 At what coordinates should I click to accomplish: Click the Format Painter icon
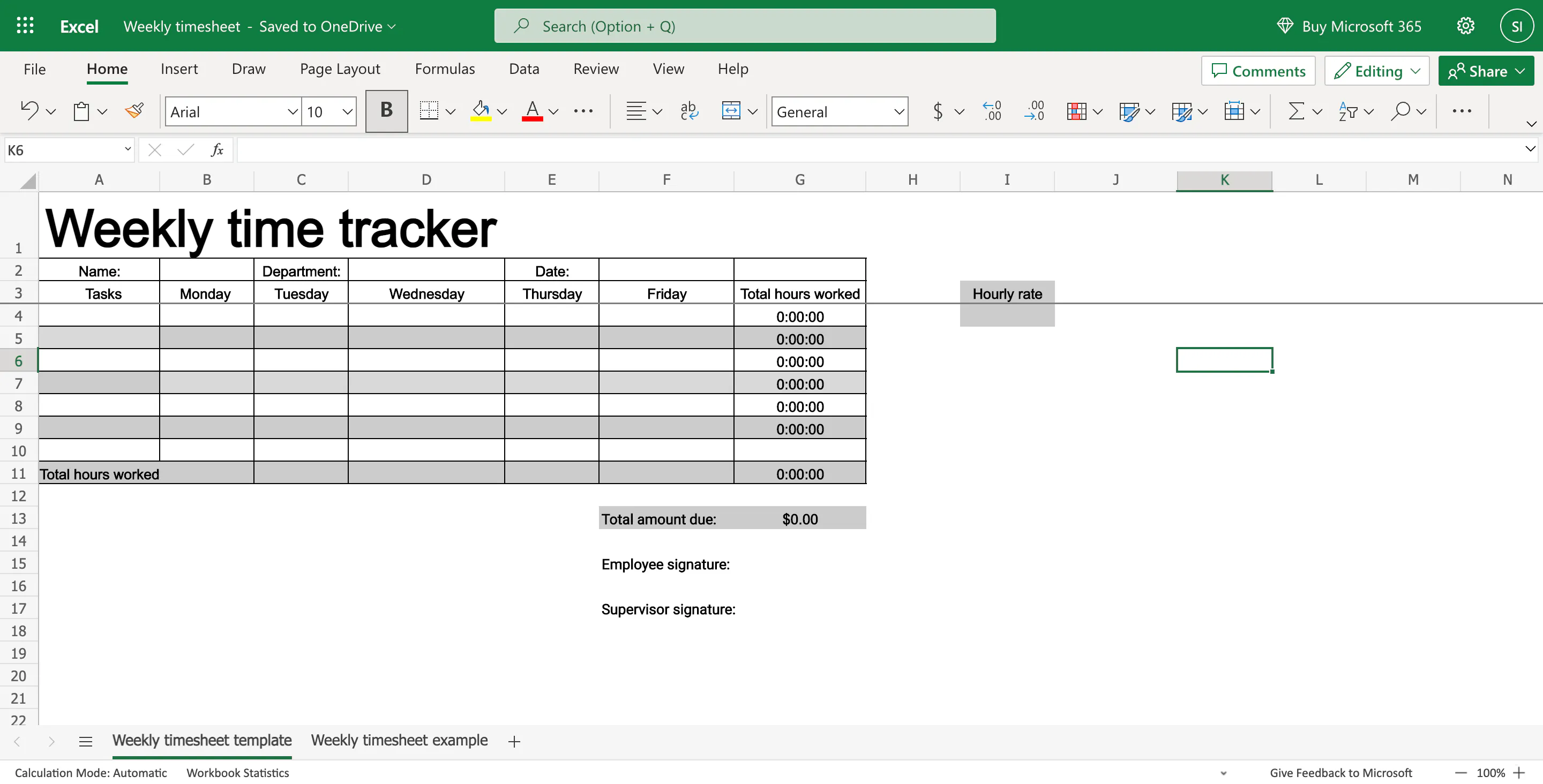(134, 111)
